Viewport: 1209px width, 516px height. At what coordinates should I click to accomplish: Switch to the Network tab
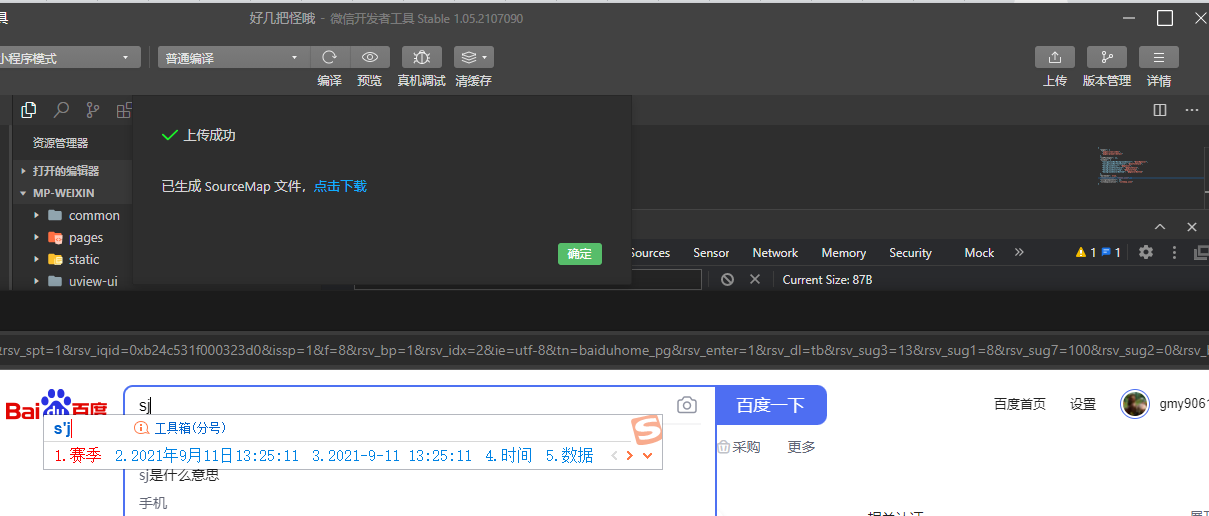(x=775, y=253)
